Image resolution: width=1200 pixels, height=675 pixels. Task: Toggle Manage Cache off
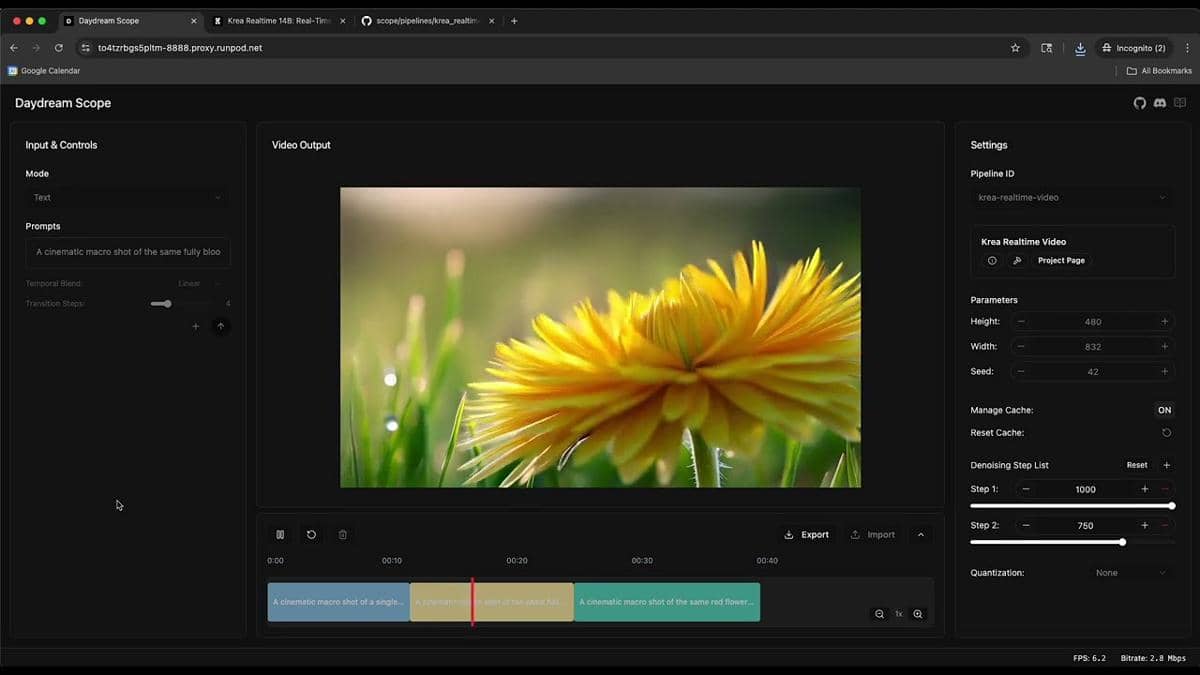(x=1164, y=409)
